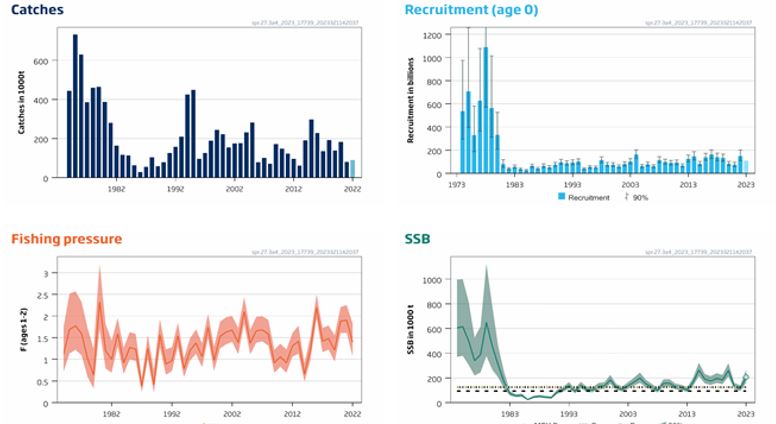Click the Recruitment (age 0) chart title
Viewport: 776px width, 424px height.
pos(471,10)
